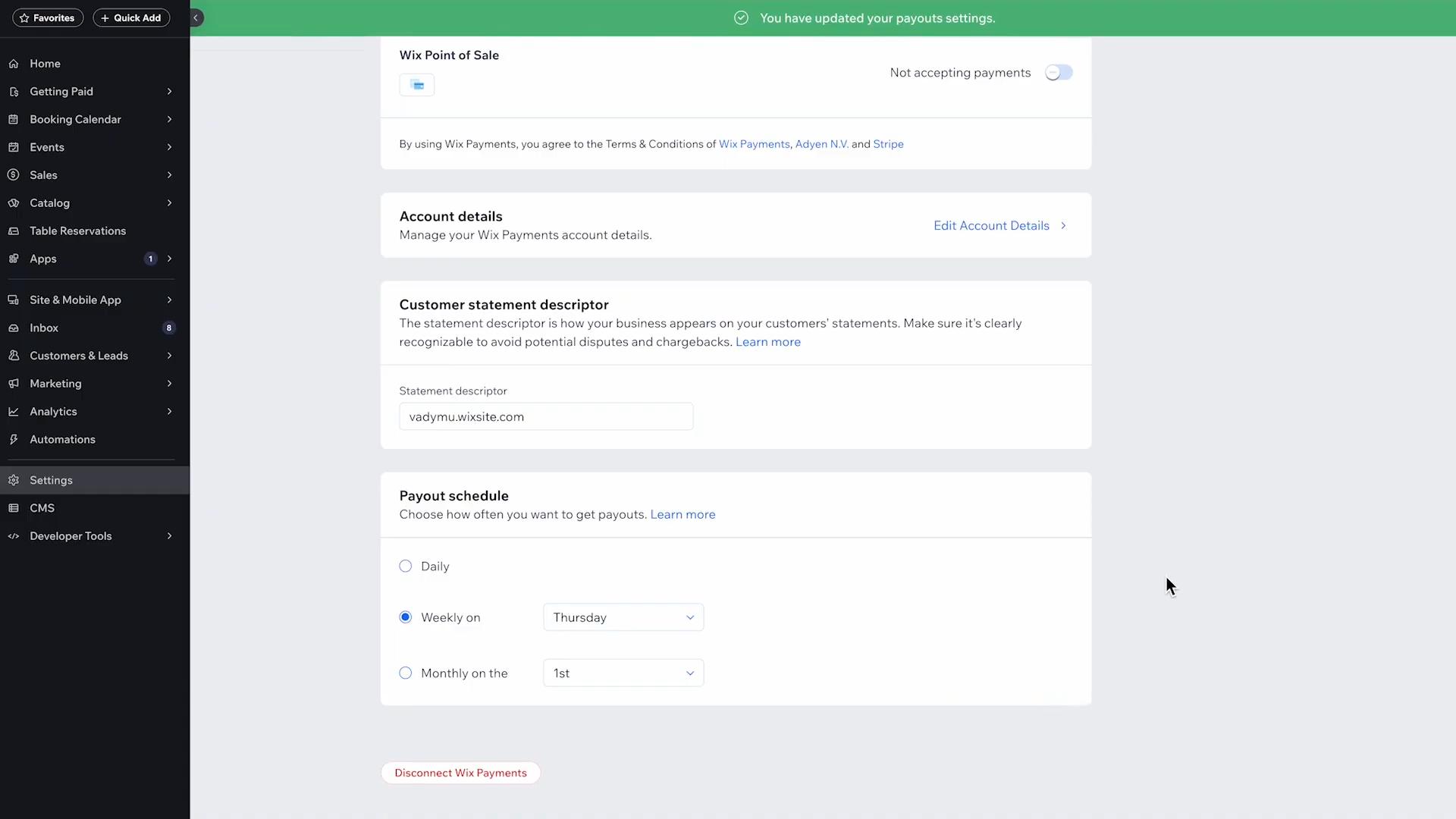The image size is (1456, 819).
Task: Open Table Reservations menu item
Action: 95,231
